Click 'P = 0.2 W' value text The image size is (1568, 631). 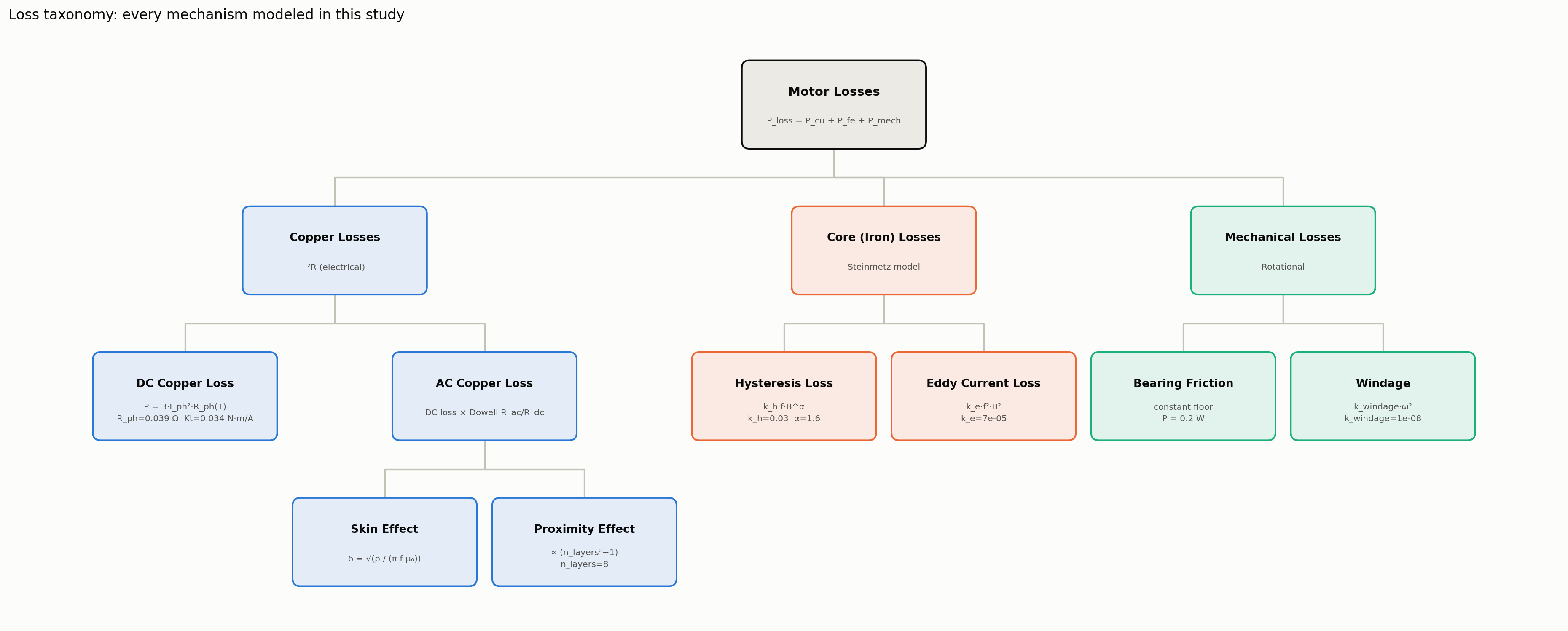click(1183, 419)
